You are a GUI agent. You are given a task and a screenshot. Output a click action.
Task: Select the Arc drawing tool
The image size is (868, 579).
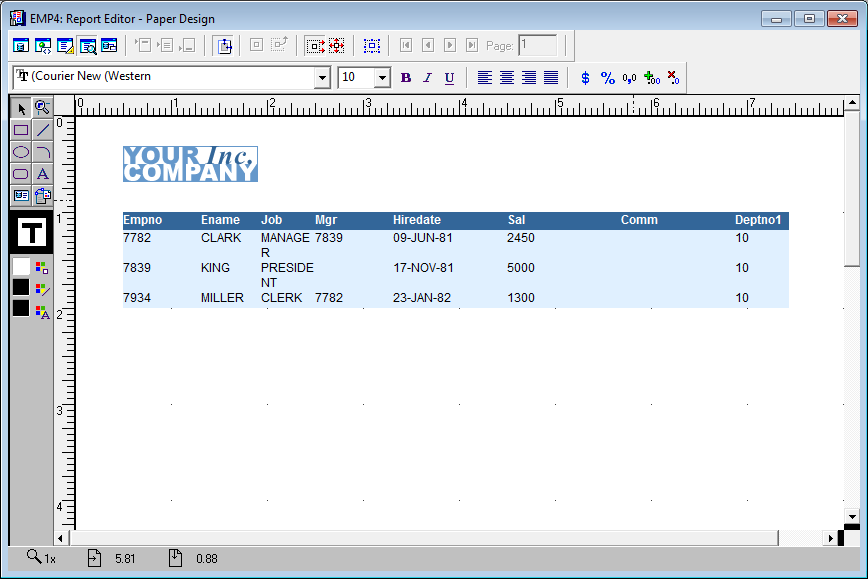click(43, 152)
